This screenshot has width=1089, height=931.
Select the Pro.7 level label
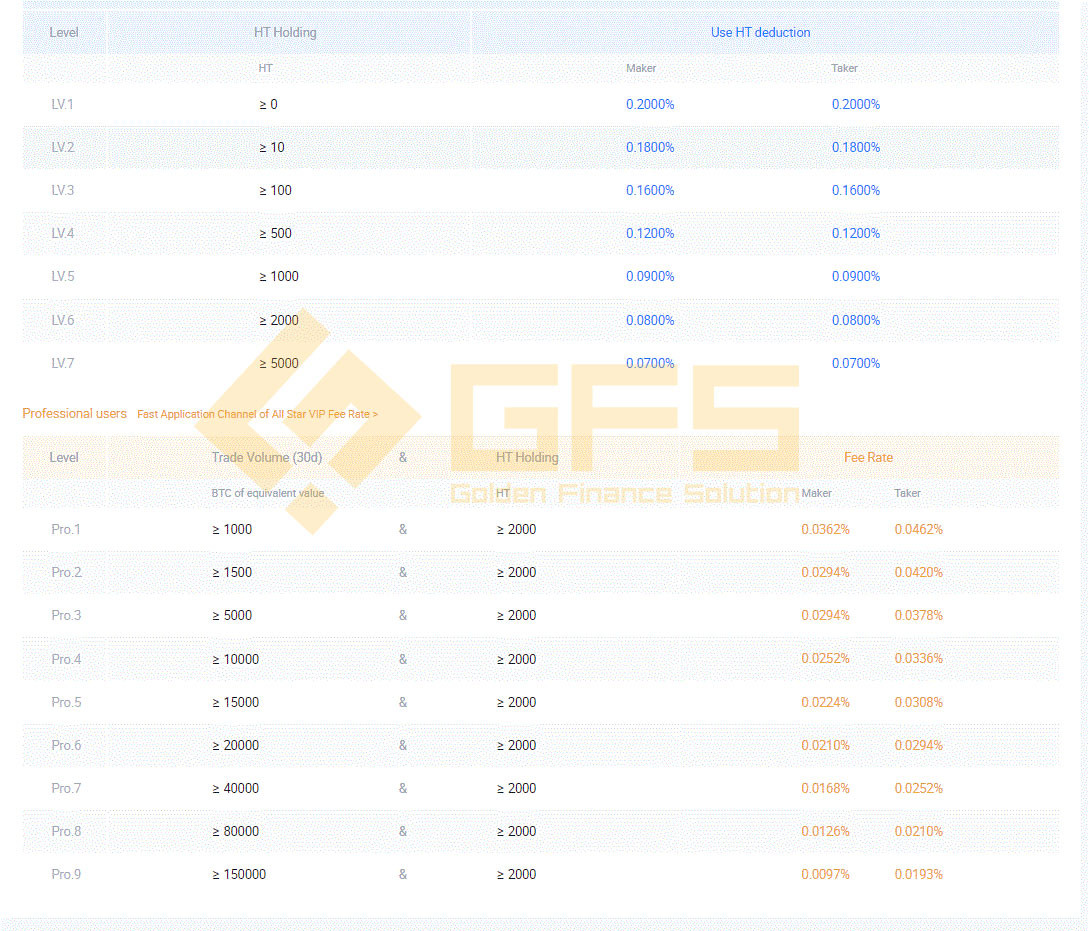click(x=66, y=788)
